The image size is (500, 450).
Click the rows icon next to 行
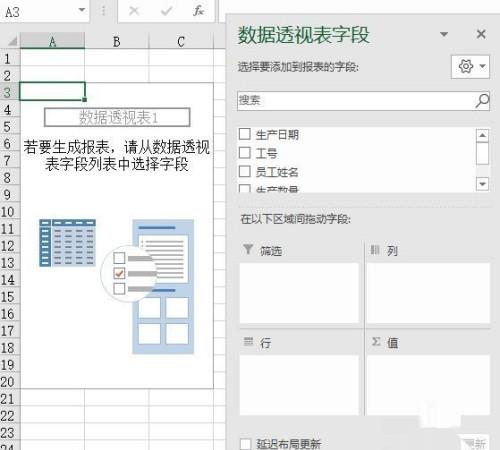click(x=249, y=341)
